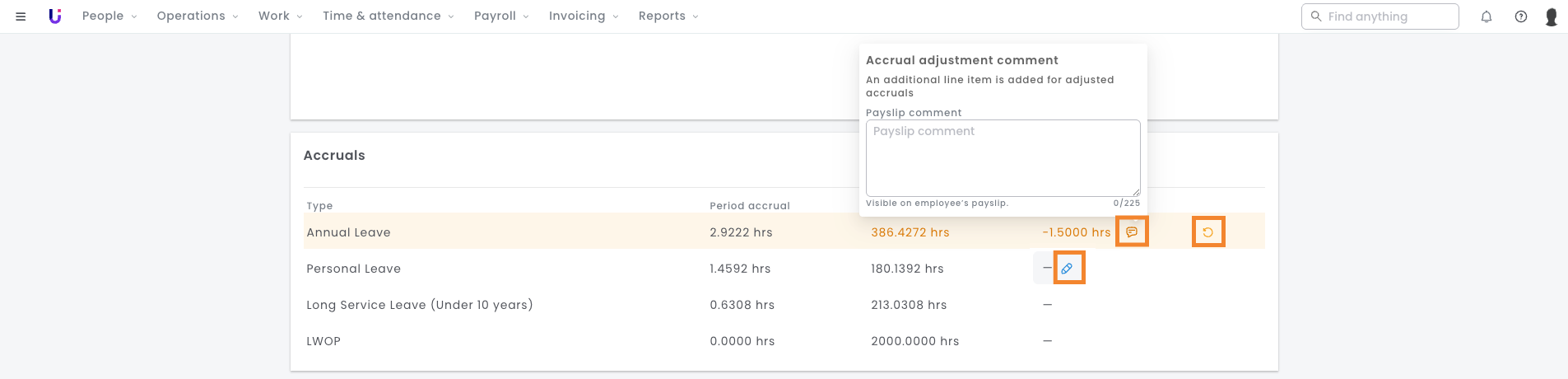1568x379 pixels.
Task: Click the comment icon on Annual Leave row
Action: coord(1132,232)
